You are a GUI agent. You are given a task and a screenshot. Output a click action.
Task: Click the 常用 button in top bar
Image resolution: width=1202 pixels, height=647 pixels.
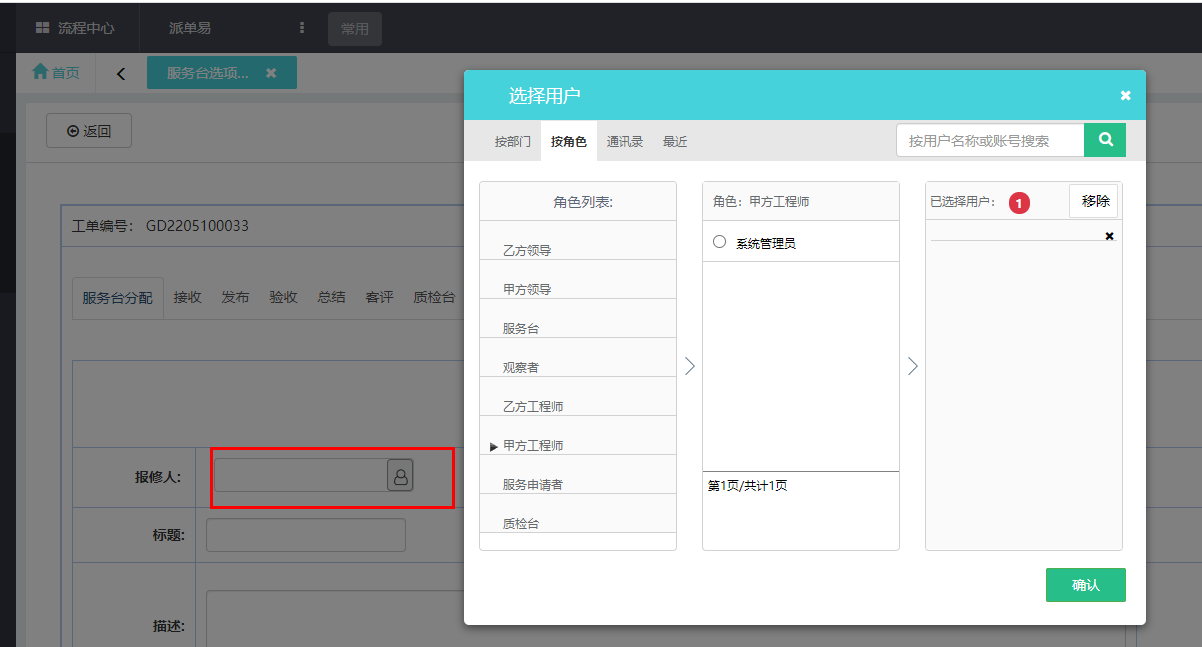tap(355, 29)
